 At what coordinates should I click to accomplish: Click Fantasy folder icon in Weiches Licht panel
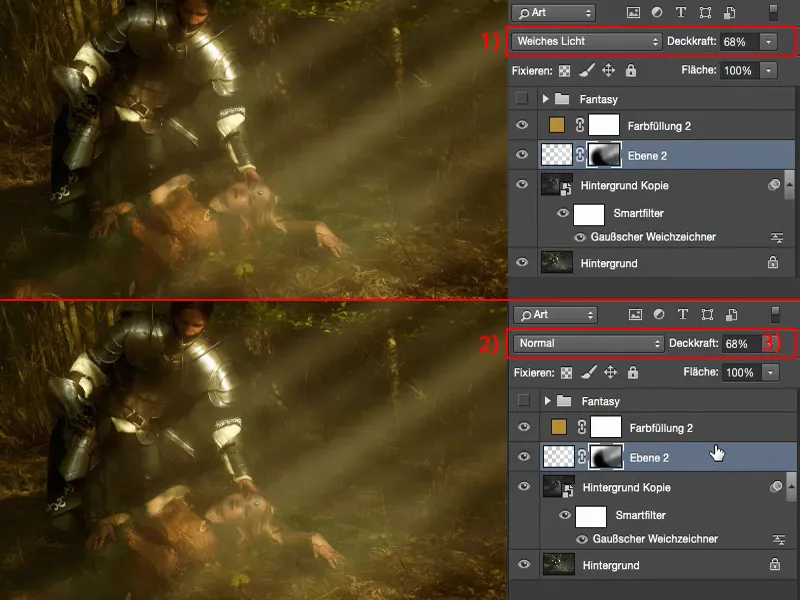coord(562,98)
